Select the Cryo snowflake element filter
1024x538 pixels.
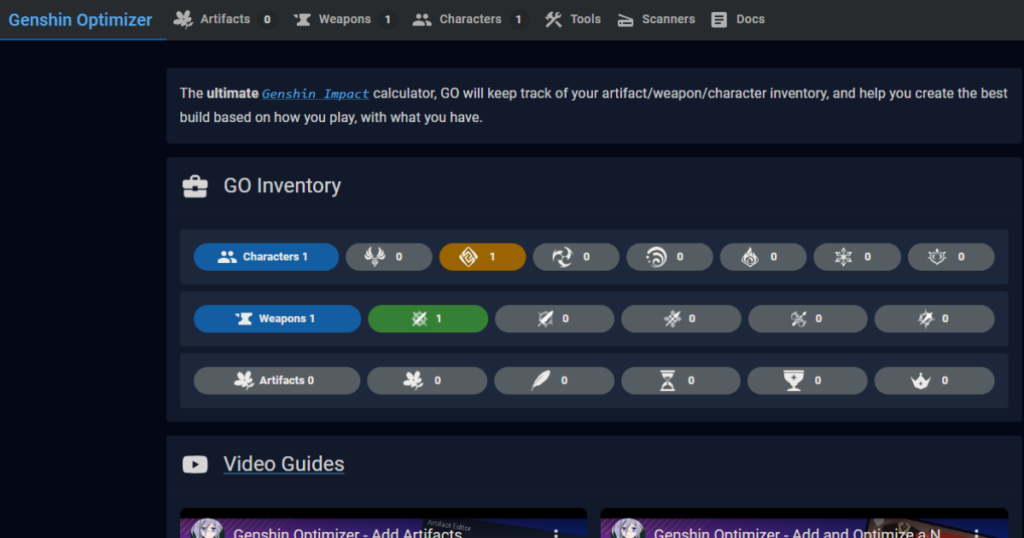pyautogui.click(x=857, y=257)
